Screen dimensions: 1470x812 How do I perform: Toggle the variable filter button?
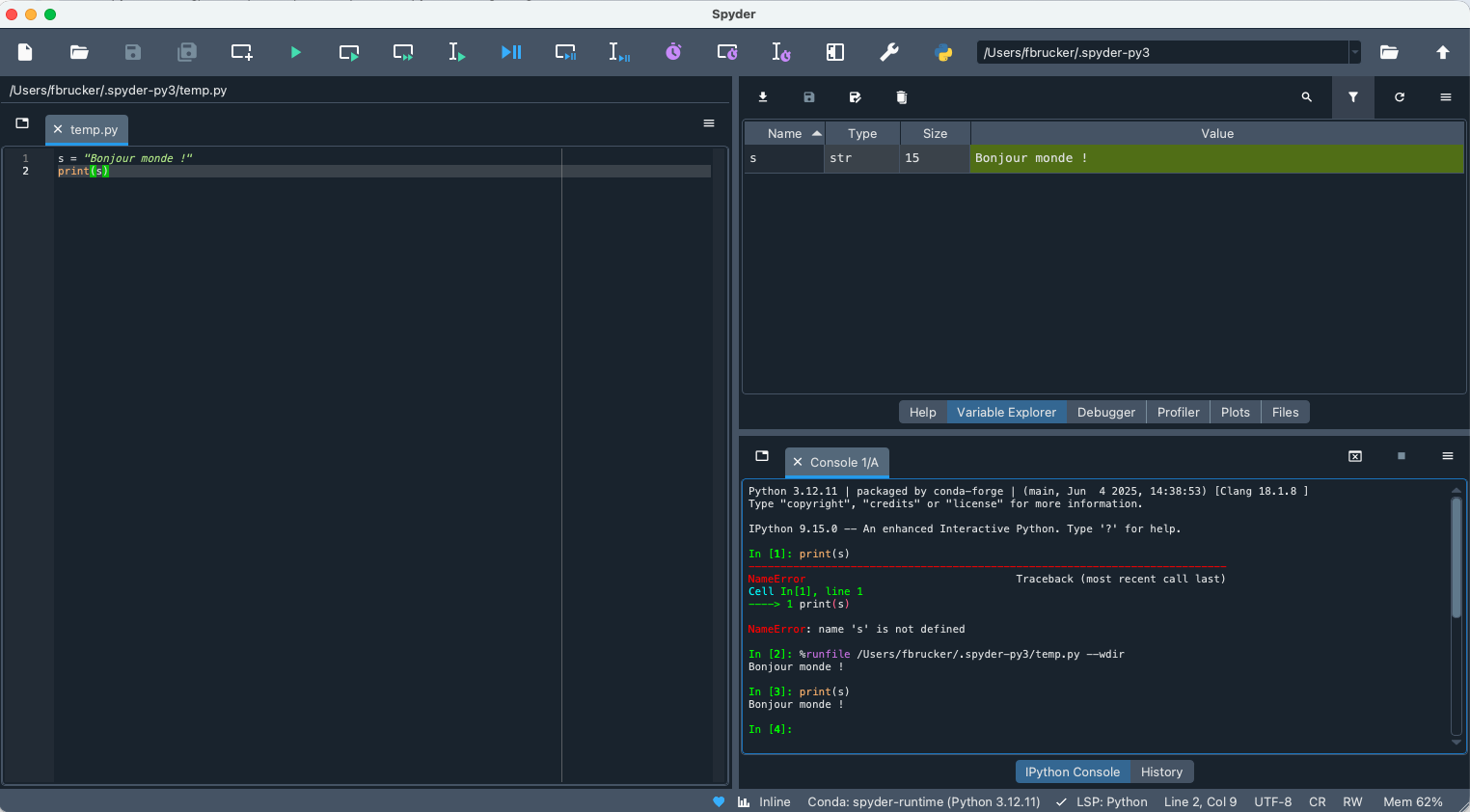(1353, 97)
